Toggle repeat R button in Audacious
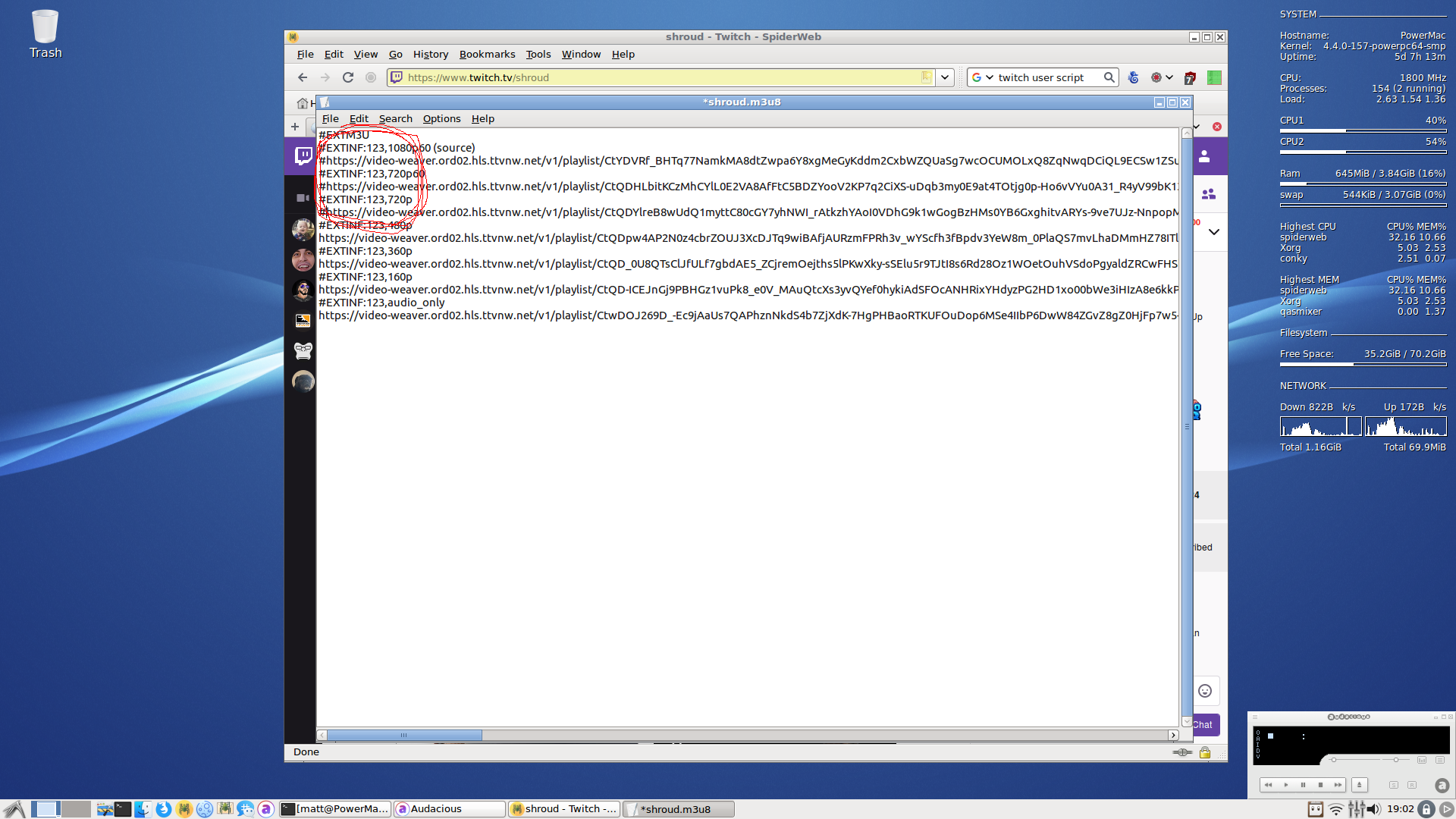This screenshot has width=1456, height=819. tap(1411, 785)
